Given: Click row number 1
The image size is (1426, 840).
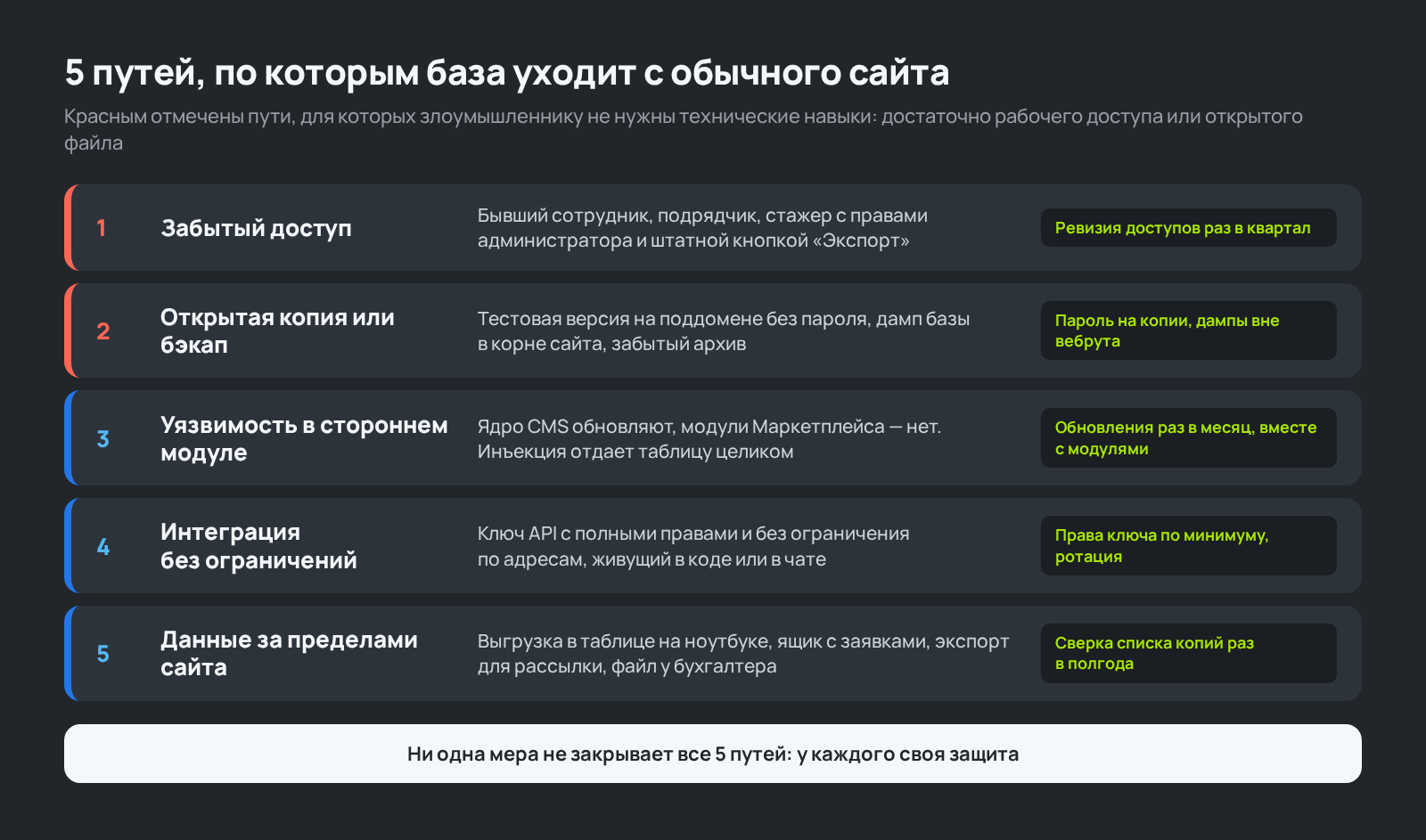Looking at the screenshot, I should click(x=102, y=228).
